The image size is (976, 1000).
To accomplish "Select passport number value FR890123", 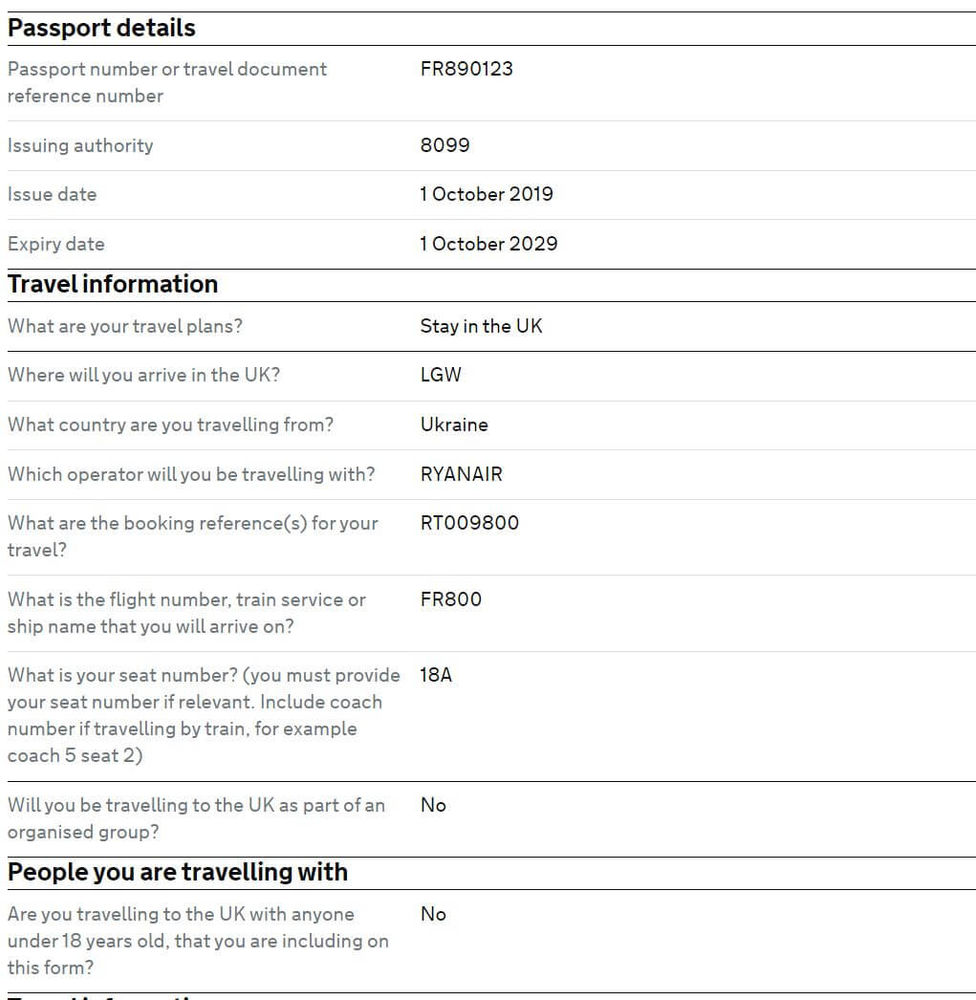I will pyautogui.click(x=466, y=69).
